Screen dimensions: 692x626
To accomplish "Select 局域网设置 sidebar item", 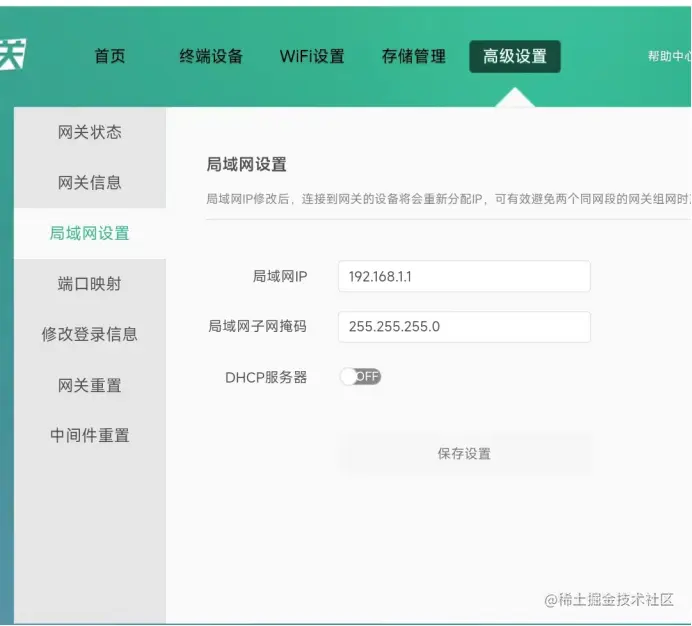I will [90, 233].
